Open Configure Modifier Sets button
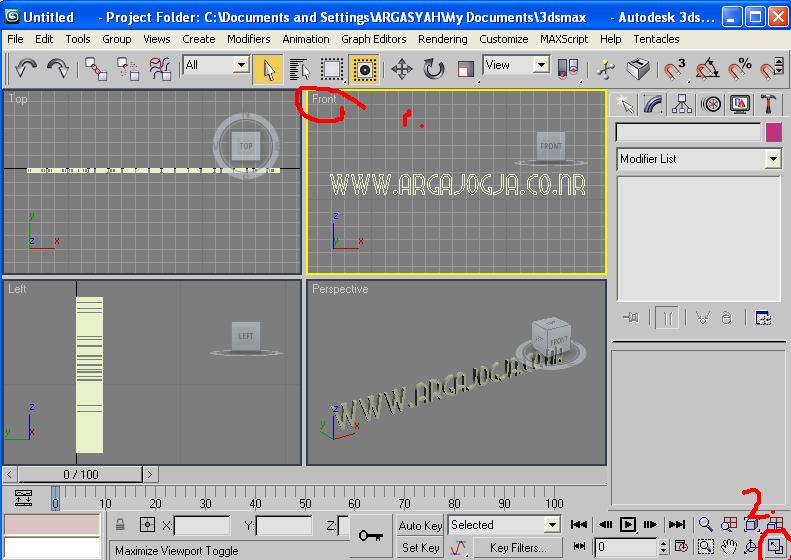Image resolution: width=791 pixels, height=560 pixels. [x=763, y=318]
